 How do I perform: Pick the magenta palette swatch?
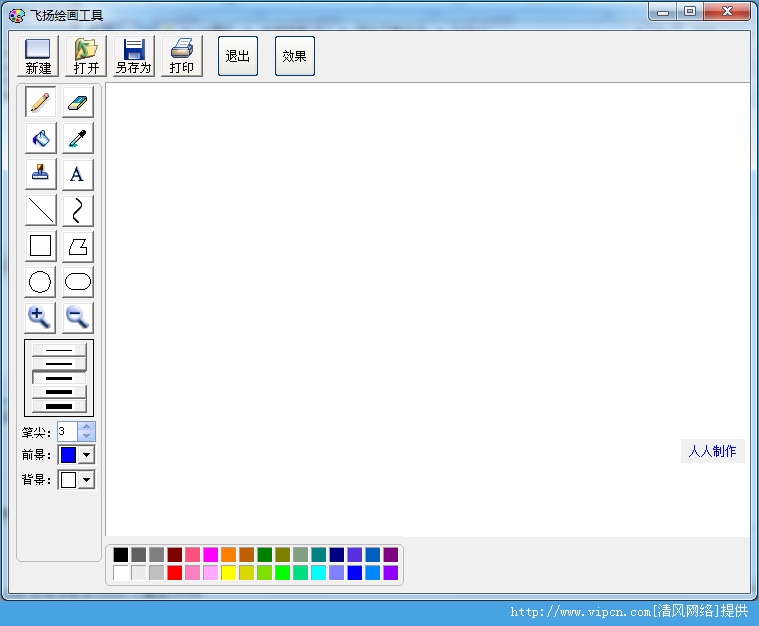(x=211, y=555)
